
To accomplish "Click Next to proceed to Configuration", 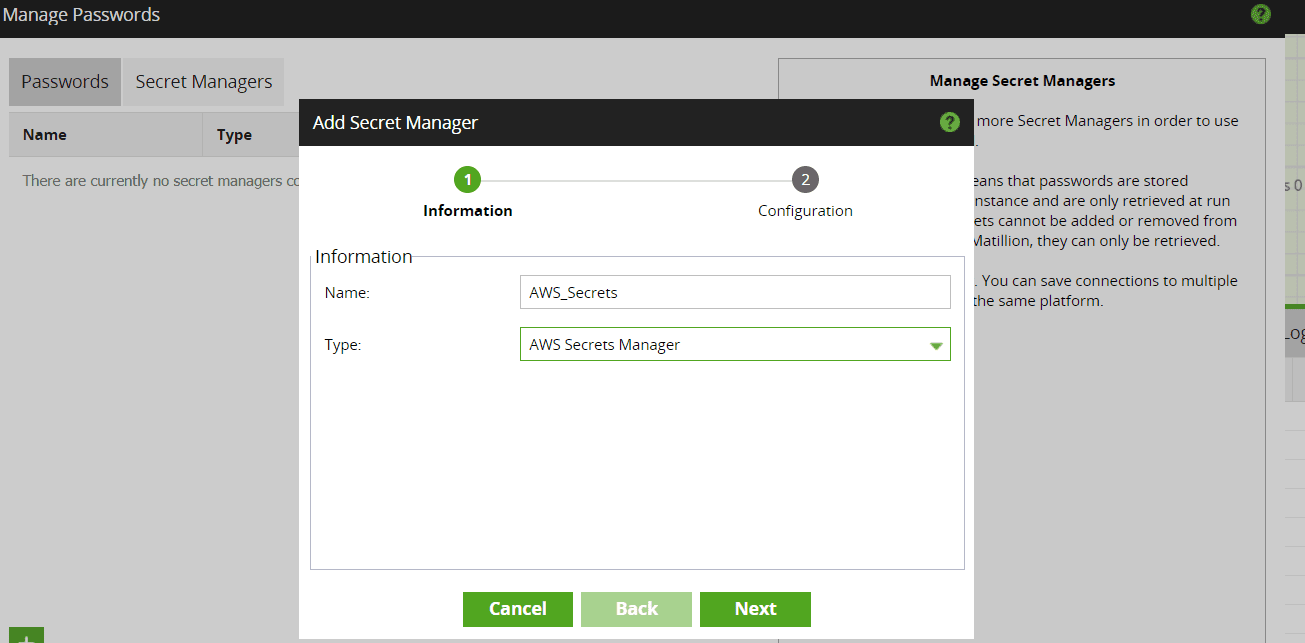I will 755,609.
